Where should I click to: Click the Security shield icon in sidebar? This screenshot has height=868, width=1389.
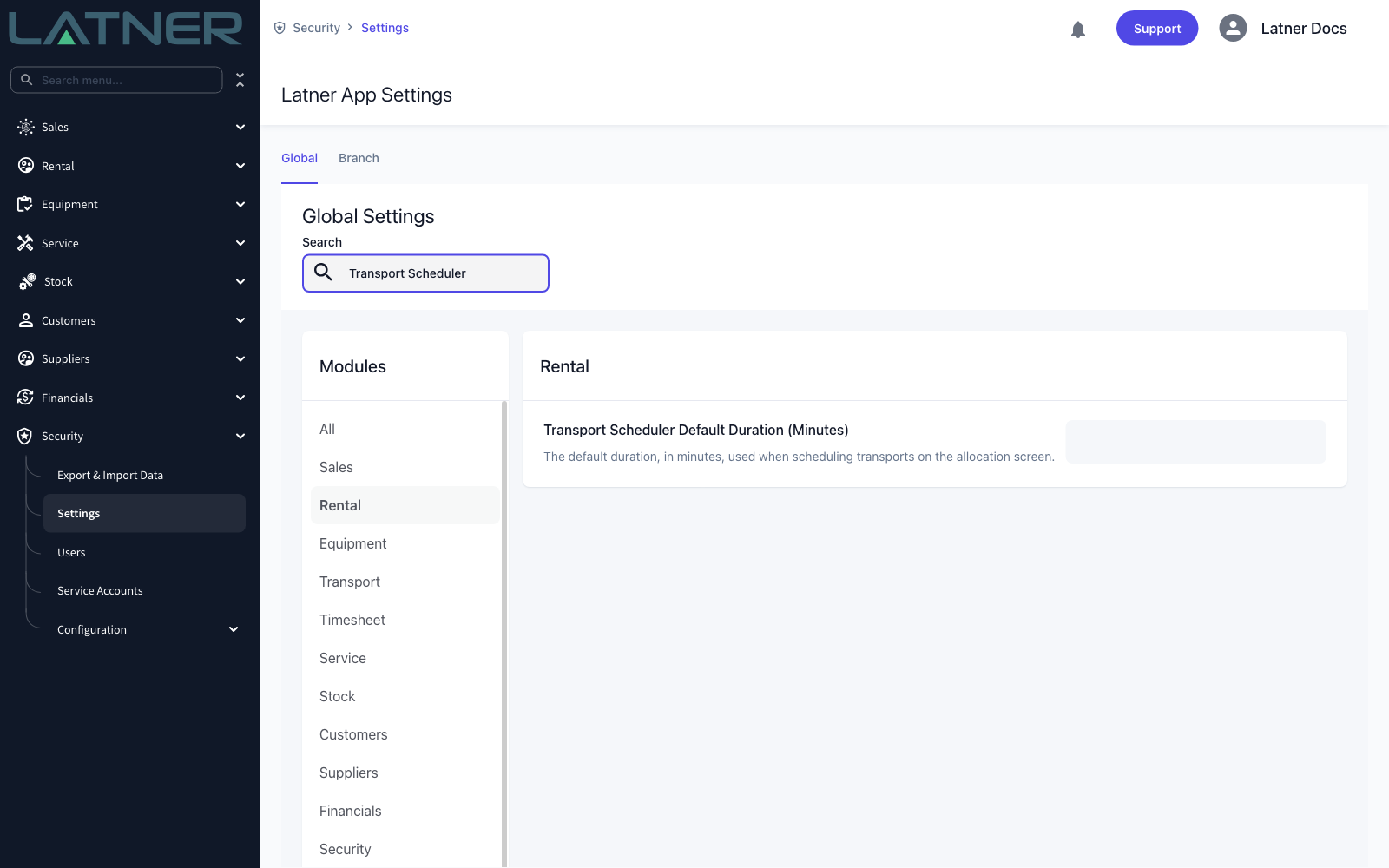pos(25,436)
